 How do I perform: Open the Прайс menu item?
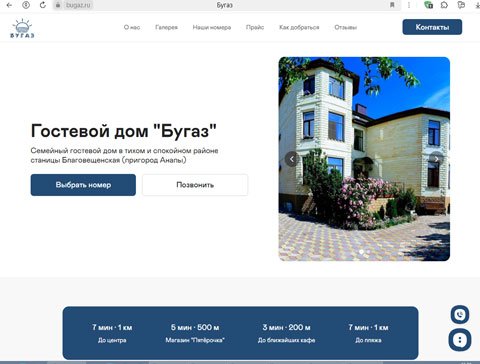[255, 27]
